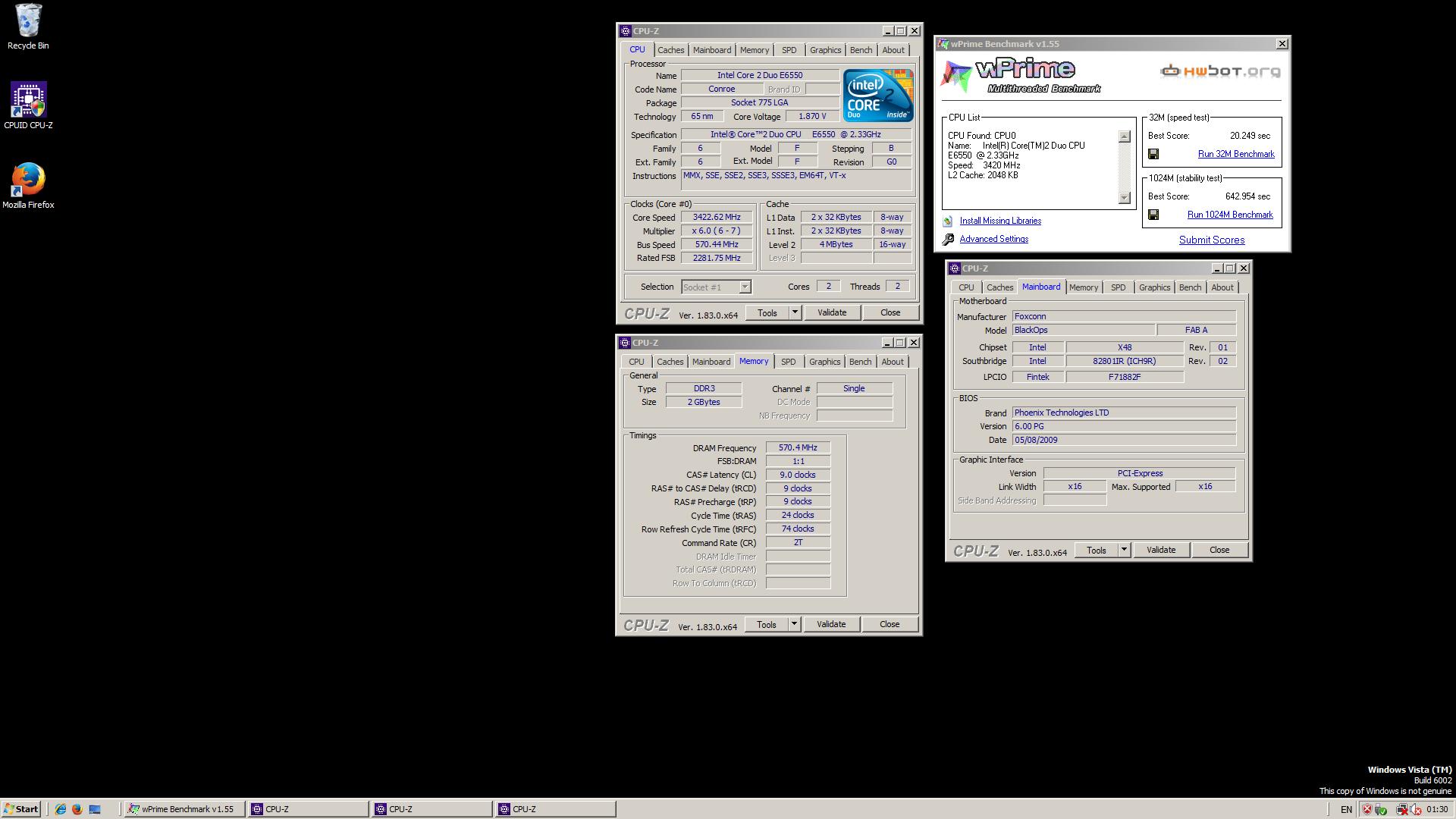The width and height of the screenshot is (1456, 819).
Task: Click the Foxconn manufacturer field
Action: point(1124,316)
